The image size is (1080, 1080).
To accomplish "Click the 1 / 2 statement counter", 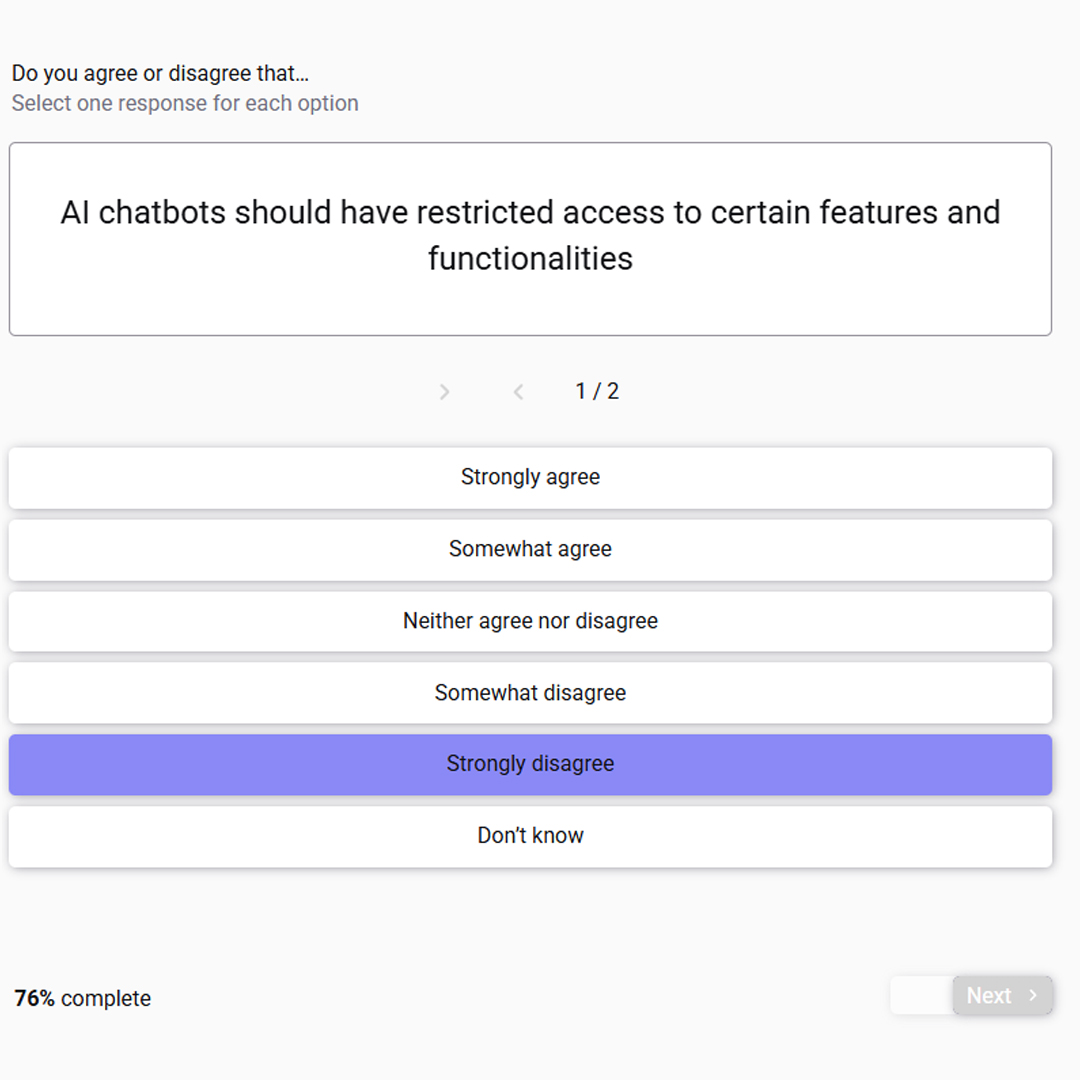I will coord(597,391).
